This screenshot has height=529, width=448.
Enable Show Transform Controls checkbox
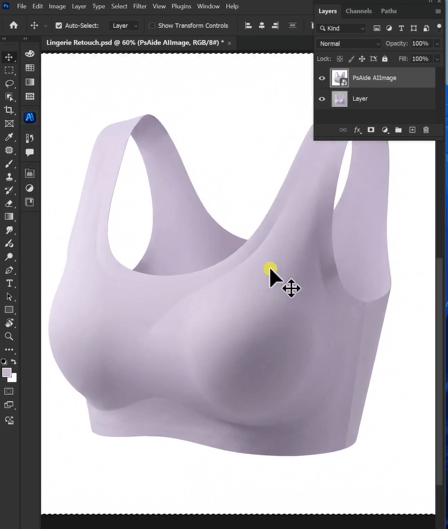(152, 26)
